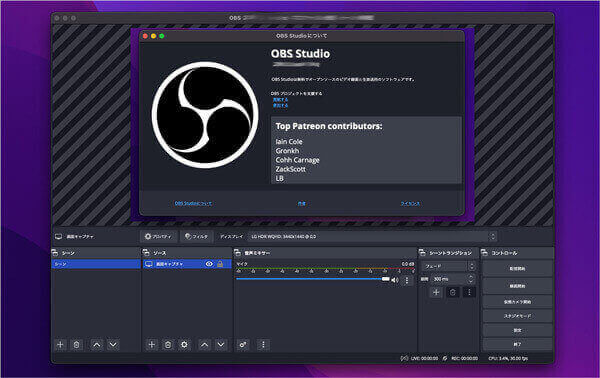The width and height of the screenshot is (600, 378).
Task: Move the scene down with arrow
Action: click(x=113, y=345)
